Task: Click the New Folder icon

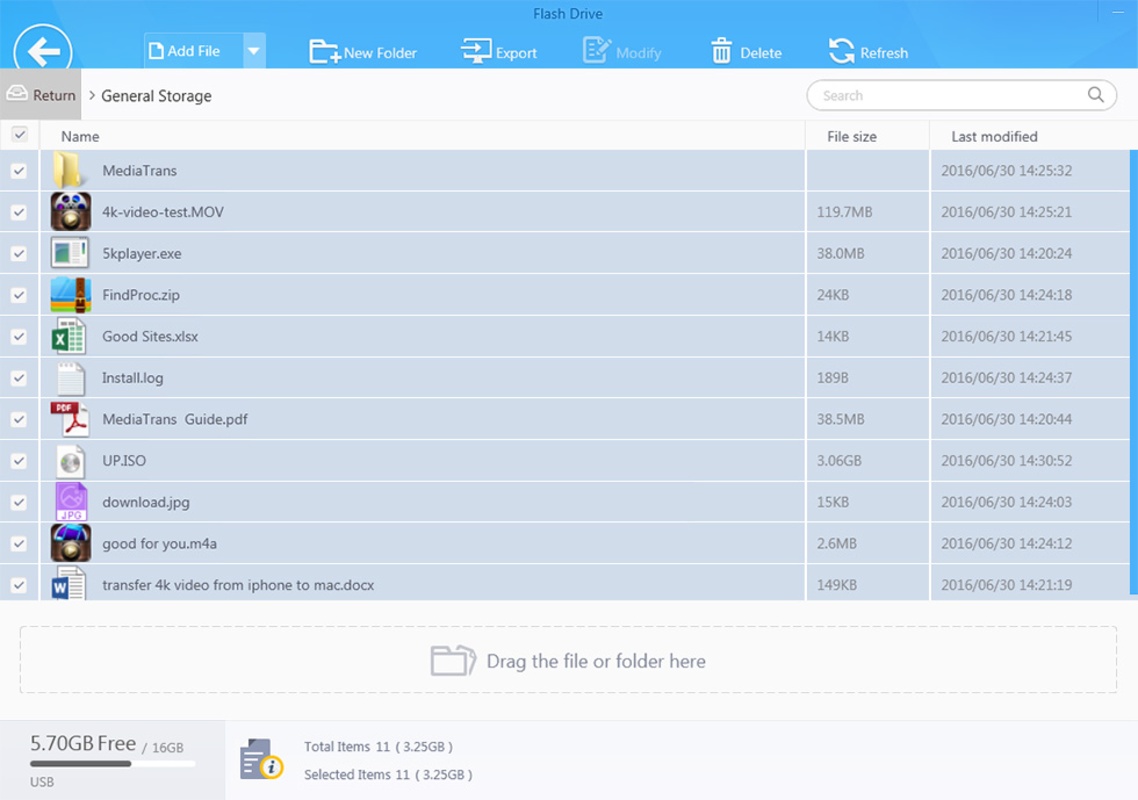Action: (324, 52)
